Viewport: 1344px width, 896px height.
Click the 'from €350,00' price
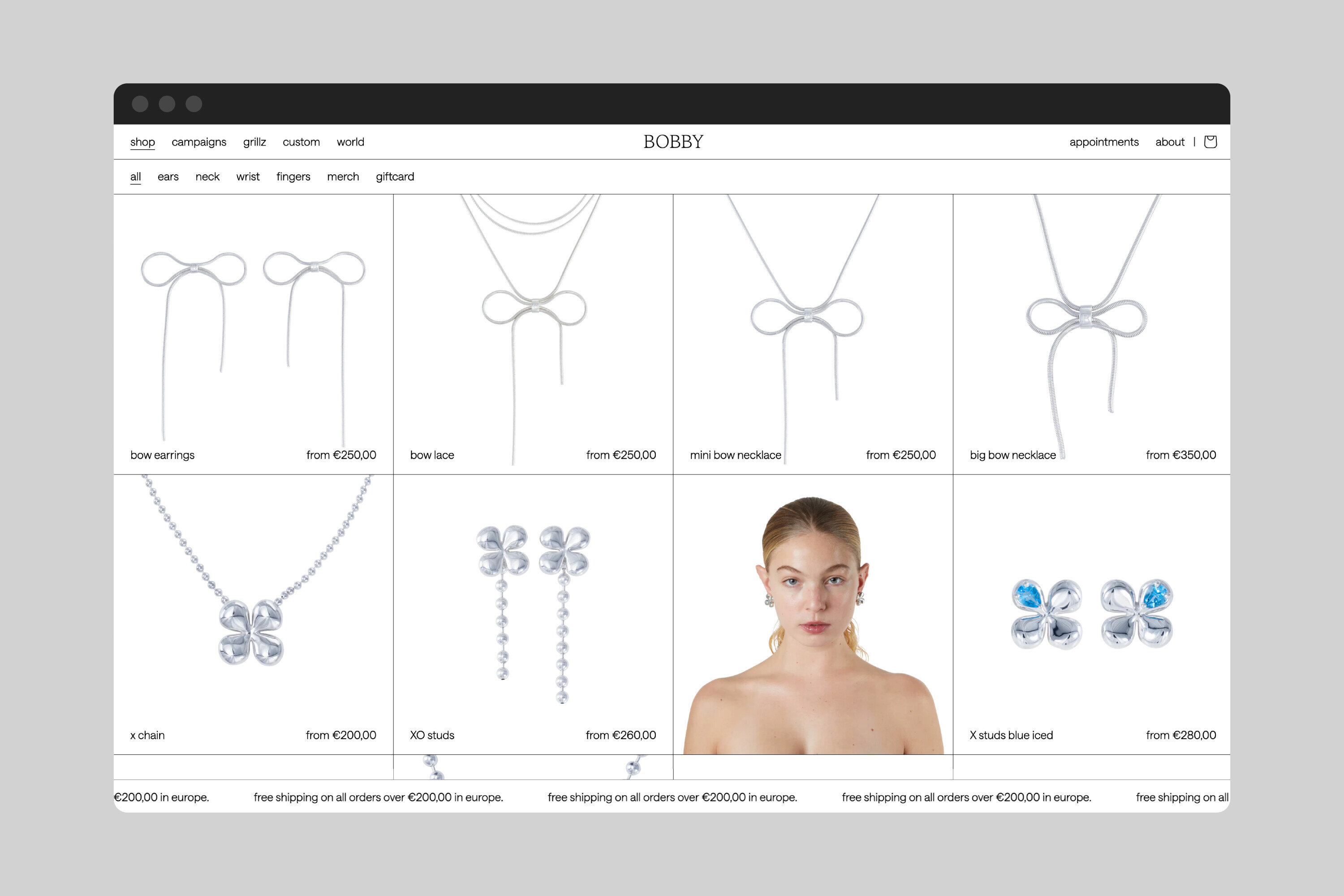click(x=1180, y=455)
